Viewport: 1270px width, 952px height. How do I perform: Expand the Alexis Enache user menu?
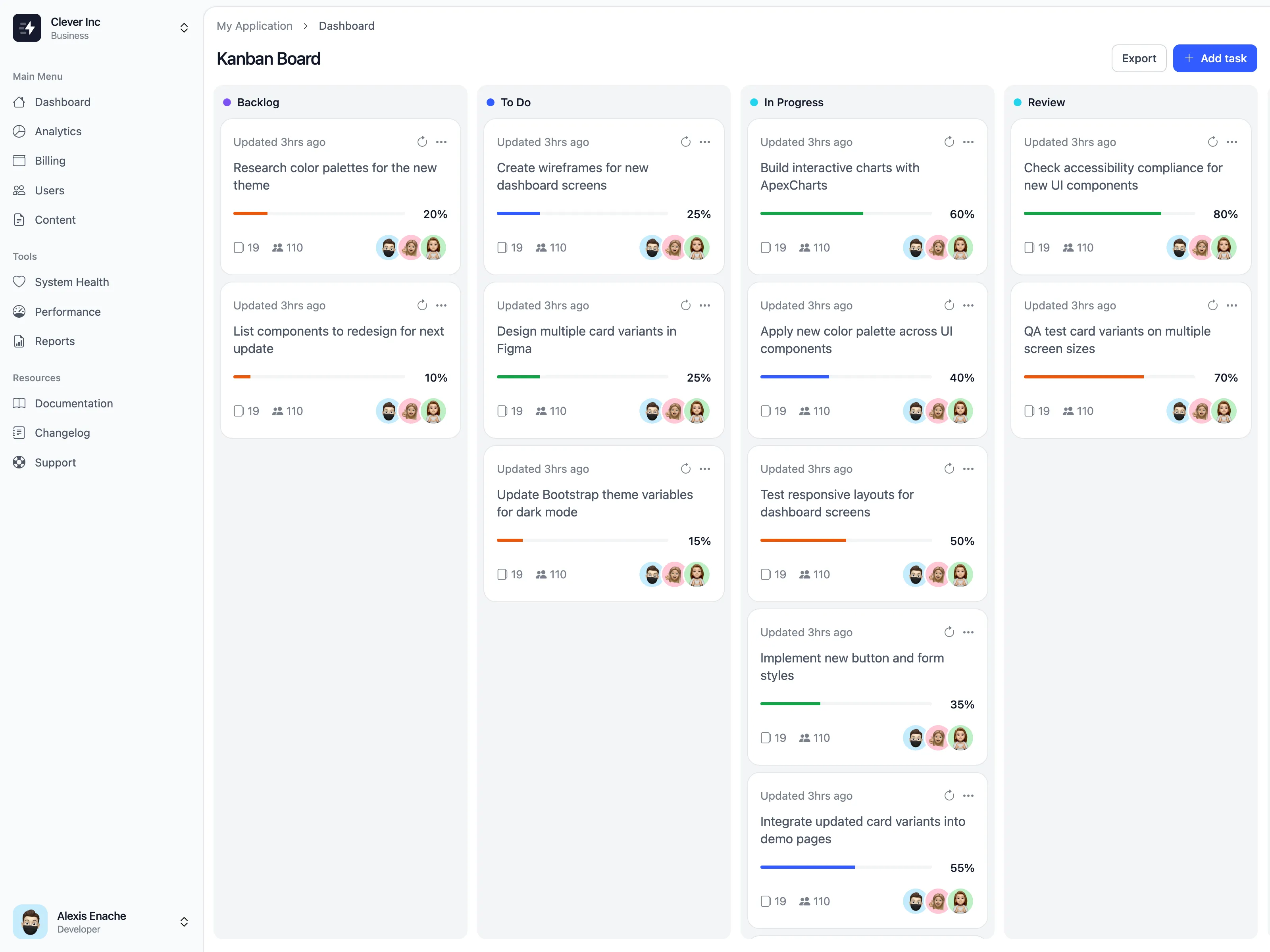pyautogui.click(x=184, y=921)
